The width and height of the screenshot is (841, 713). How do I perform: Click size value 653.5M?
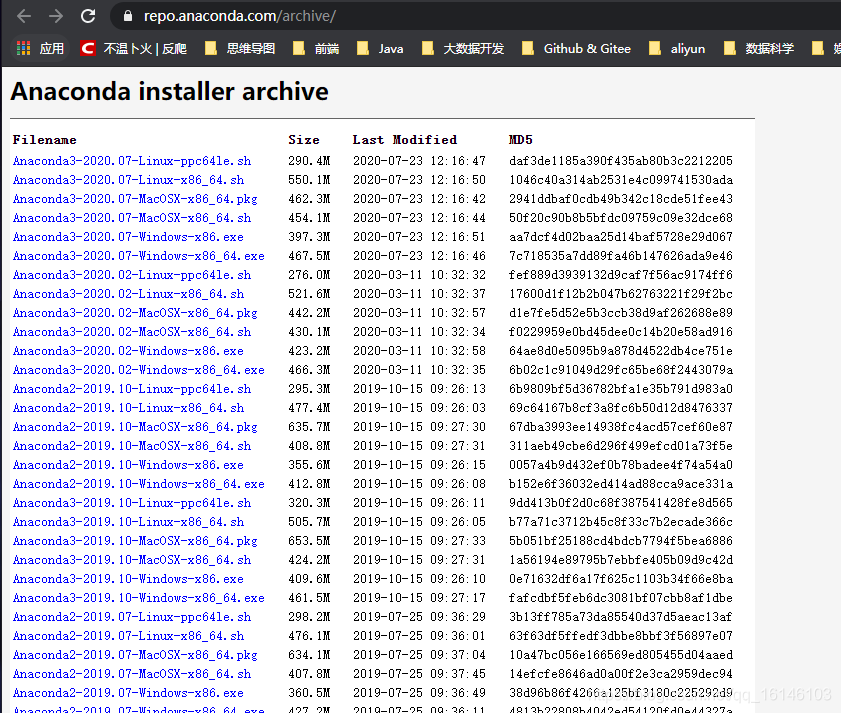click(x=309, y=541)
